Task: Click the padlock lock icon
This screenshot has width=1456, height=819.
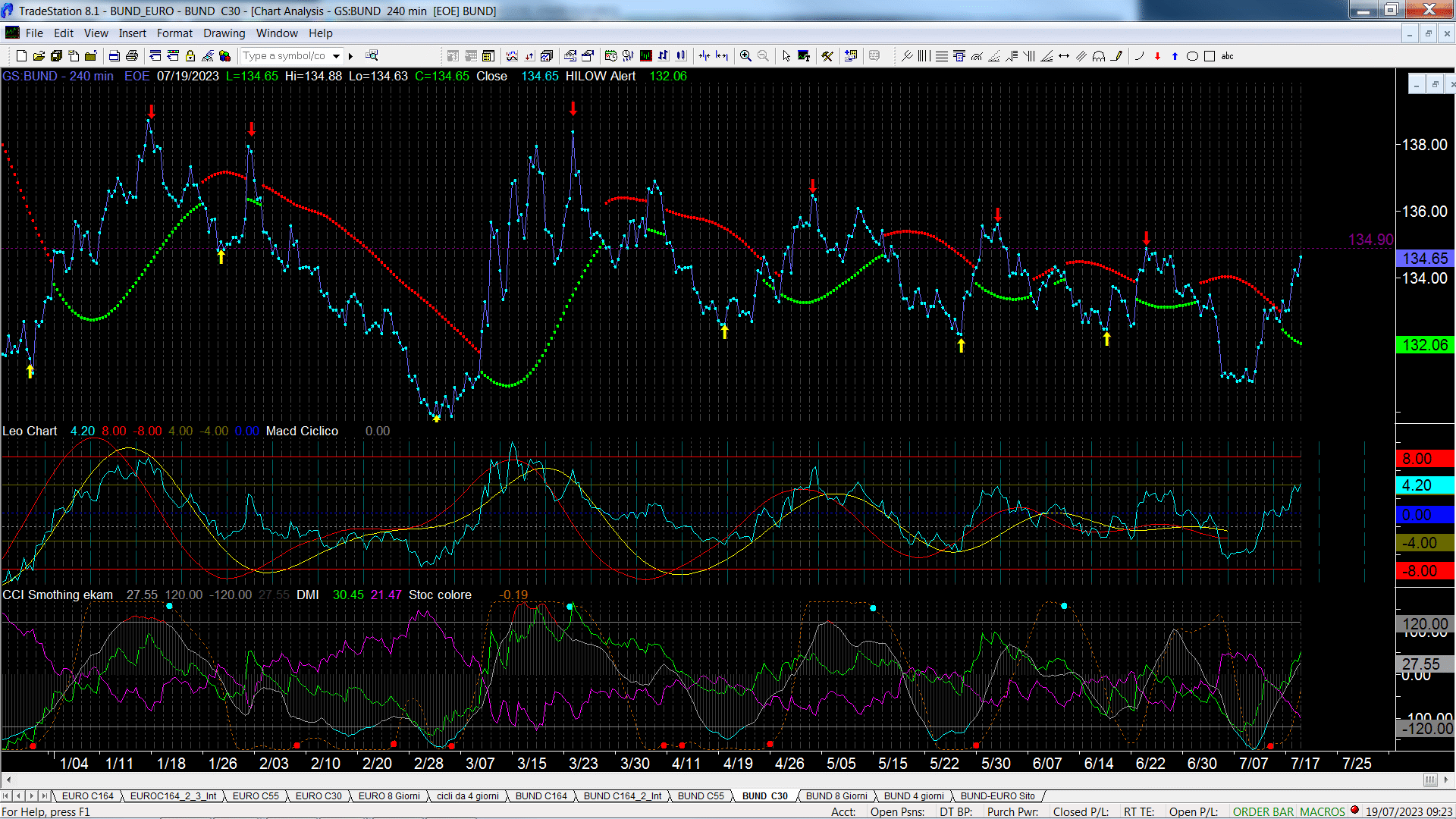Action: (x=190, y=56)
